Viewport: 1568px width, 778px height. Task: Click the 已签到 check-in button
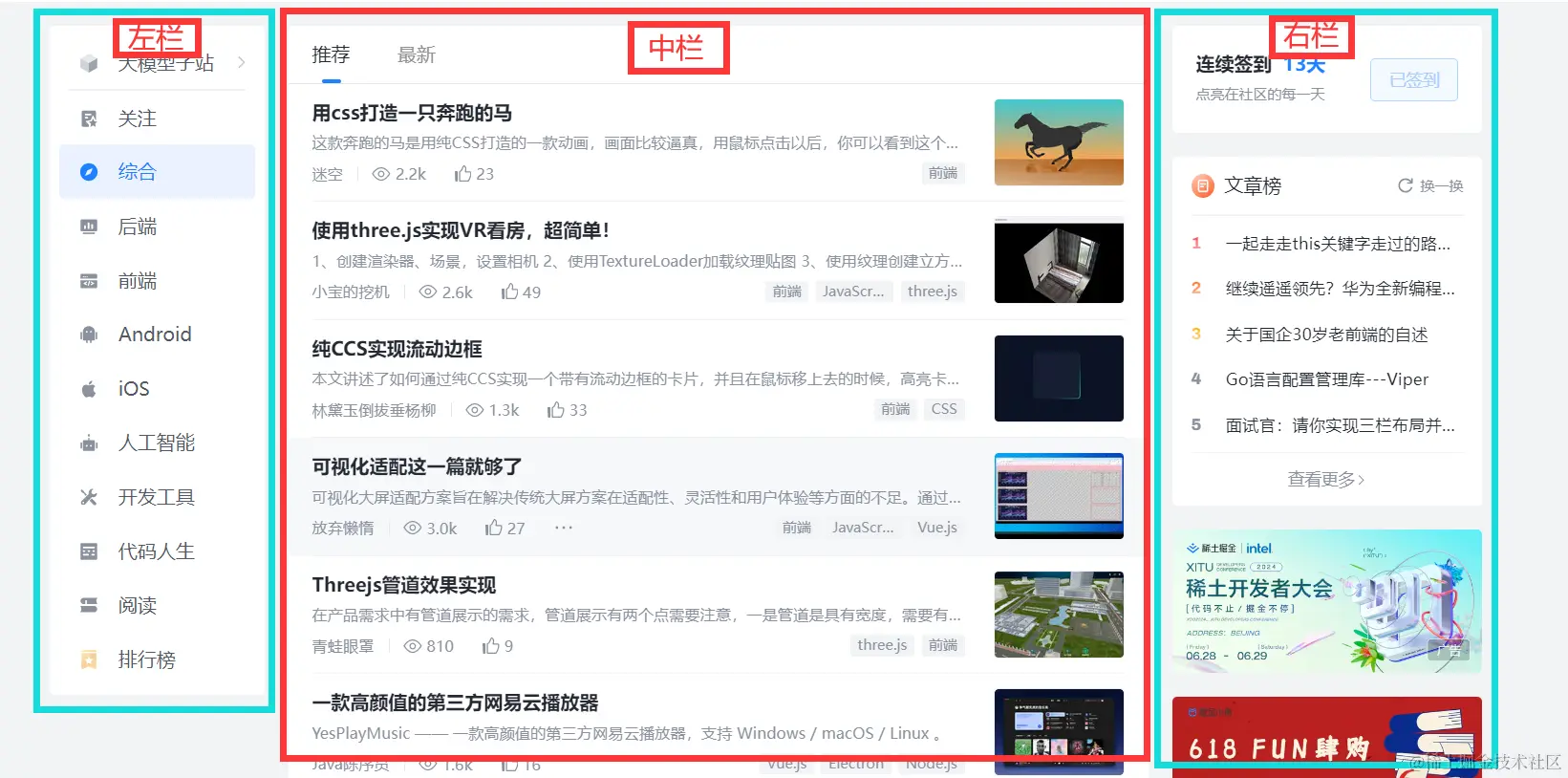1414,80
